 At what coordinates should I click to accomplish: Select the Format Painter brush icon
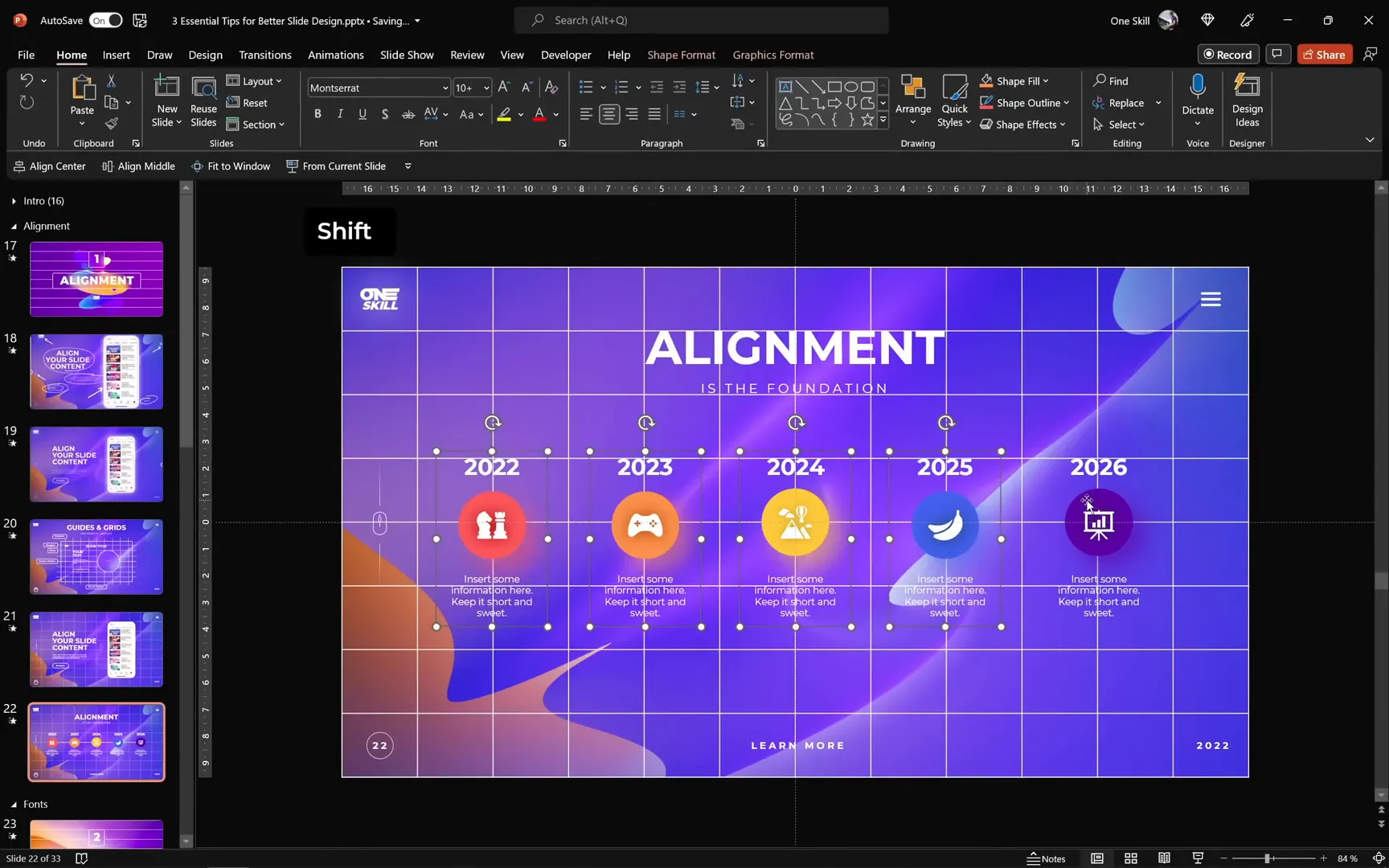click(x=111, y=123)
